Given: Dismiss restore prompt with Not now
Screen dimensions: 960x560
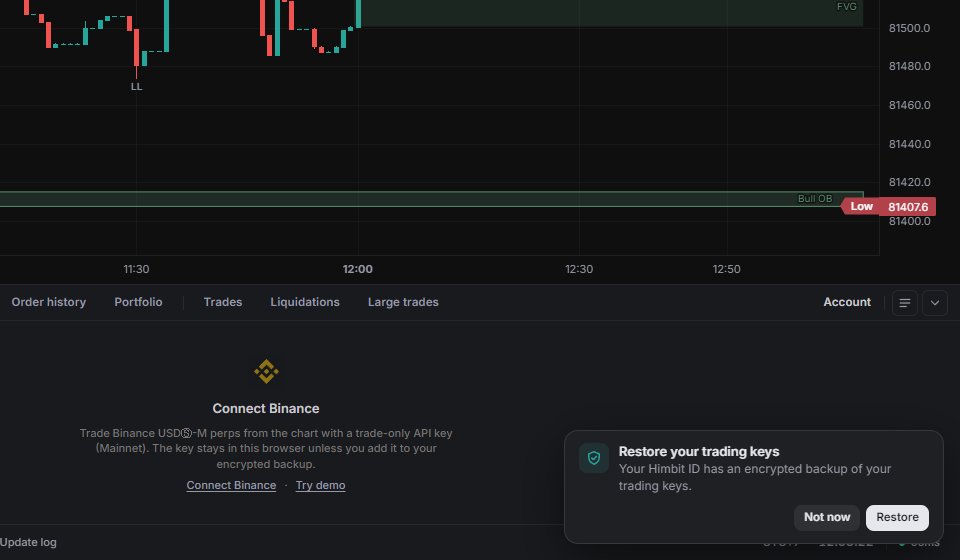Looking at the screenshot, I should [827, 517].
